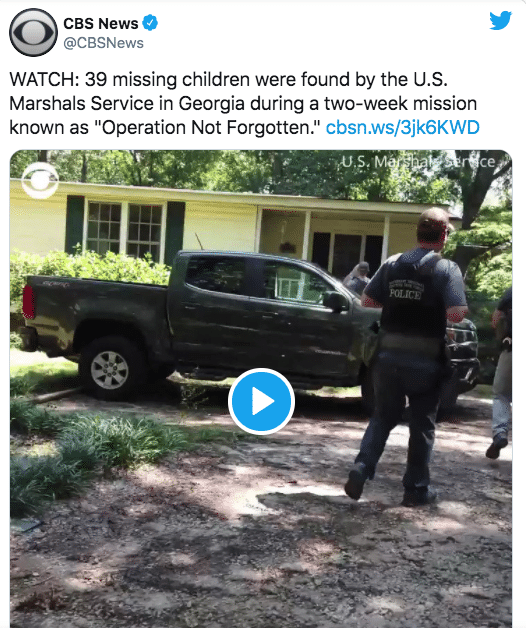This screenshot has height=628, width=526.
Task: Open the CBS News profile avatar
Action: click(33, 32)
